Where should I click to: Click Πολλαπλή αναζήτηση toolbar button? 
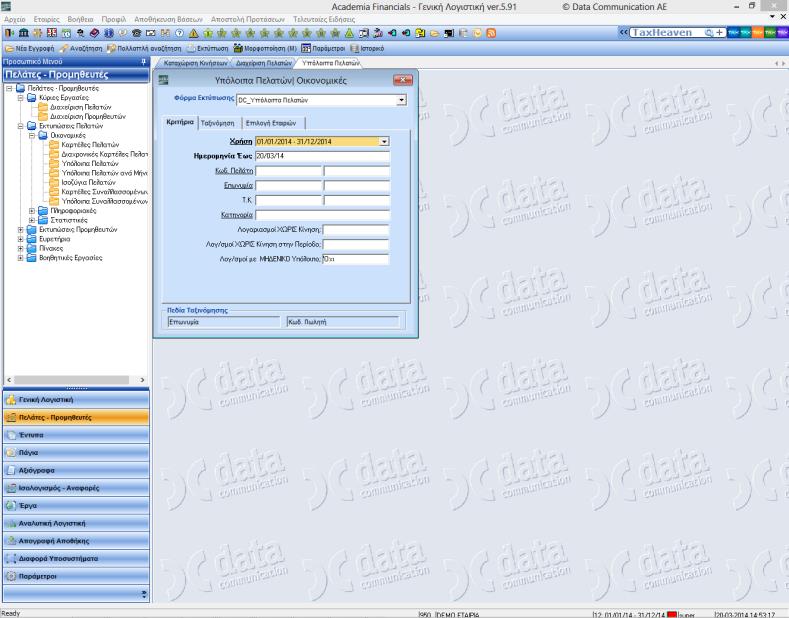click(x=144, y=48)
